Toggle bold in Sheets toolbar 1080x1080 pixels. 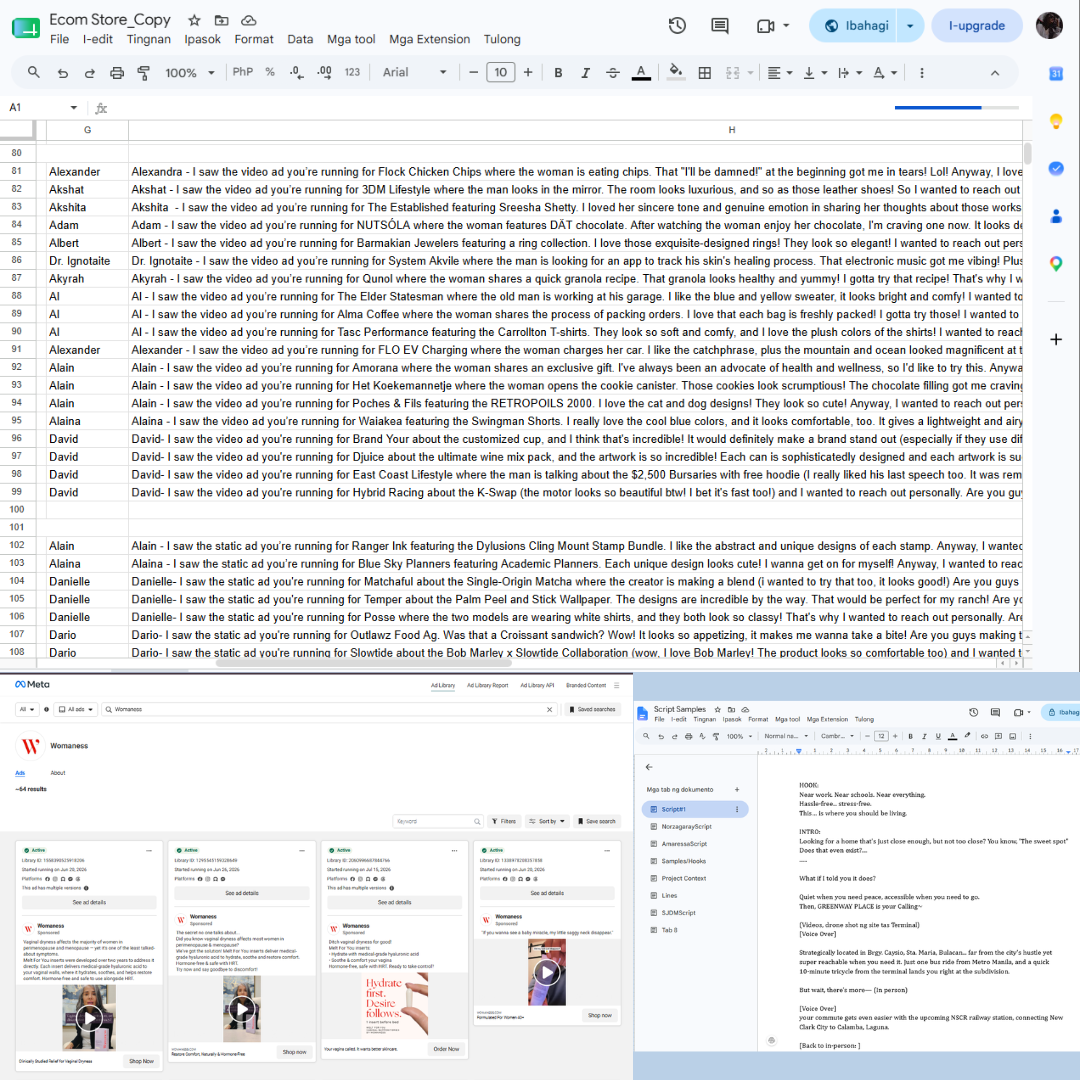click(x=558, y=72)
